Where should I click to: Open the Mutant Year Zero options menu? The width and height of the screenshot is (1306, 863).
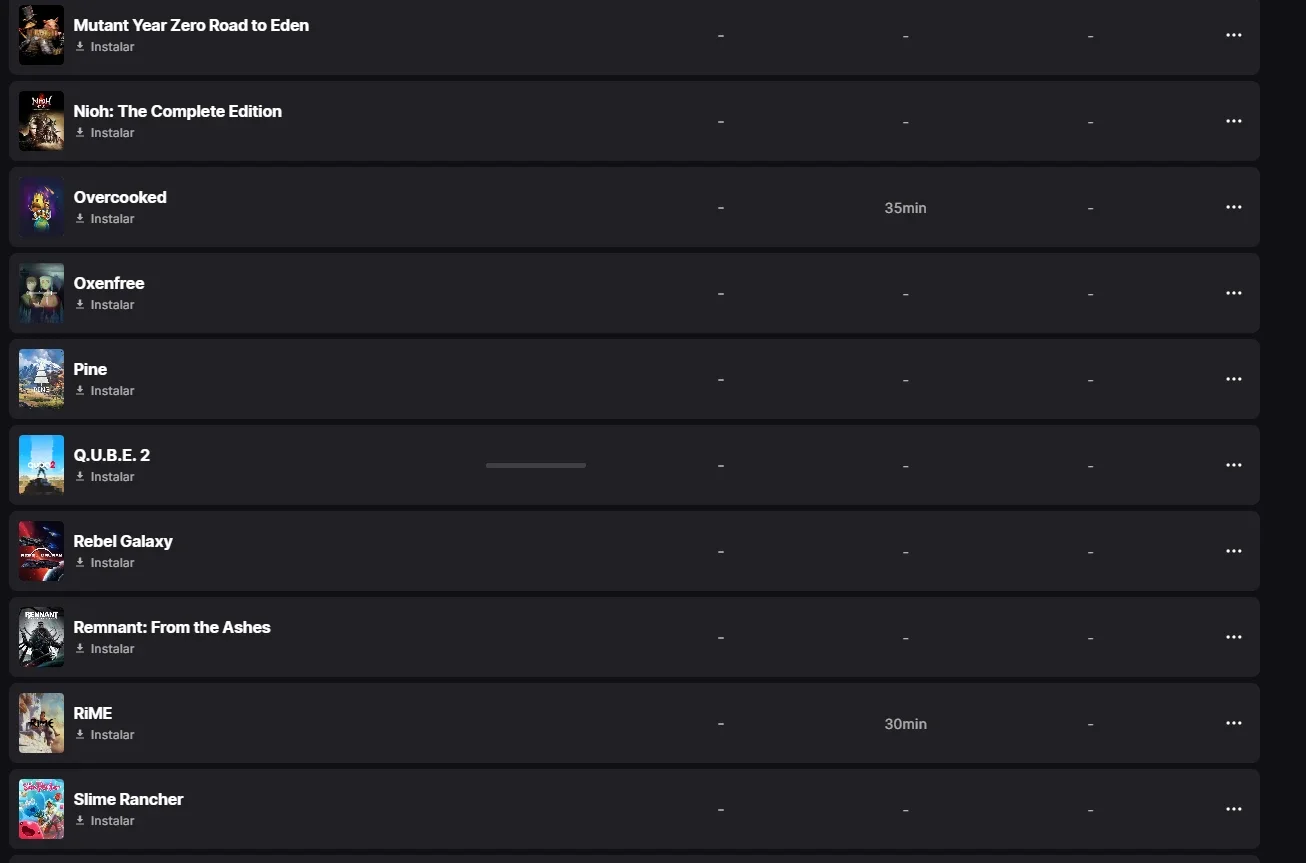(1234, 35)
